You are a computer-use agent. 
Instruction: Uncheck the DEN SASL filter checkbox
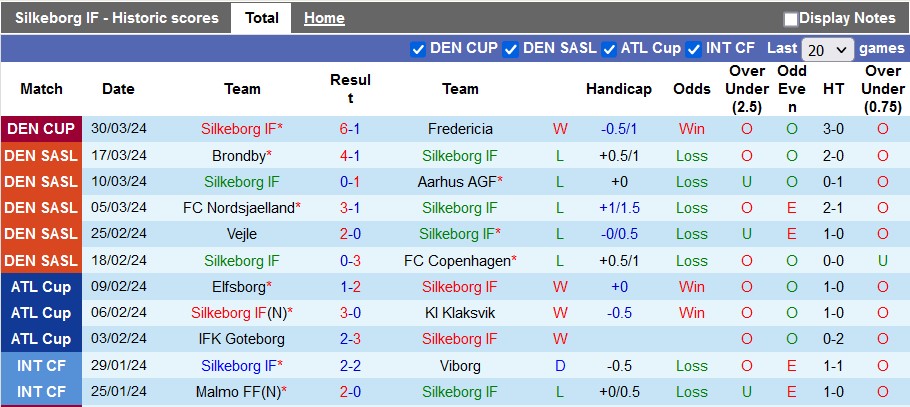pos(511,49)
